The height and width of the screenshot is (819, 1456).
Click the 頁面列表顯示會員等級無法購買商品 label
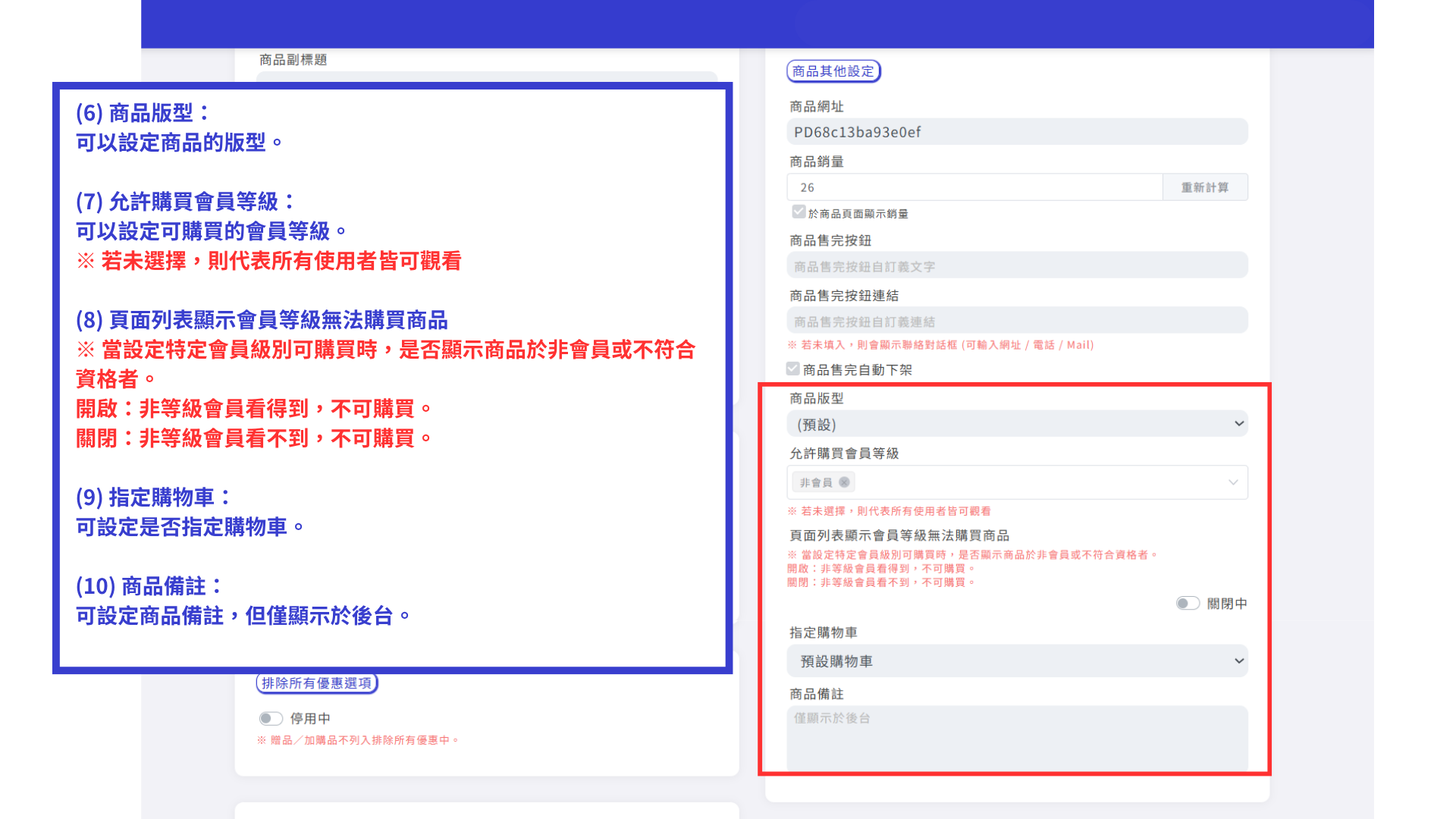click(899, 535)
